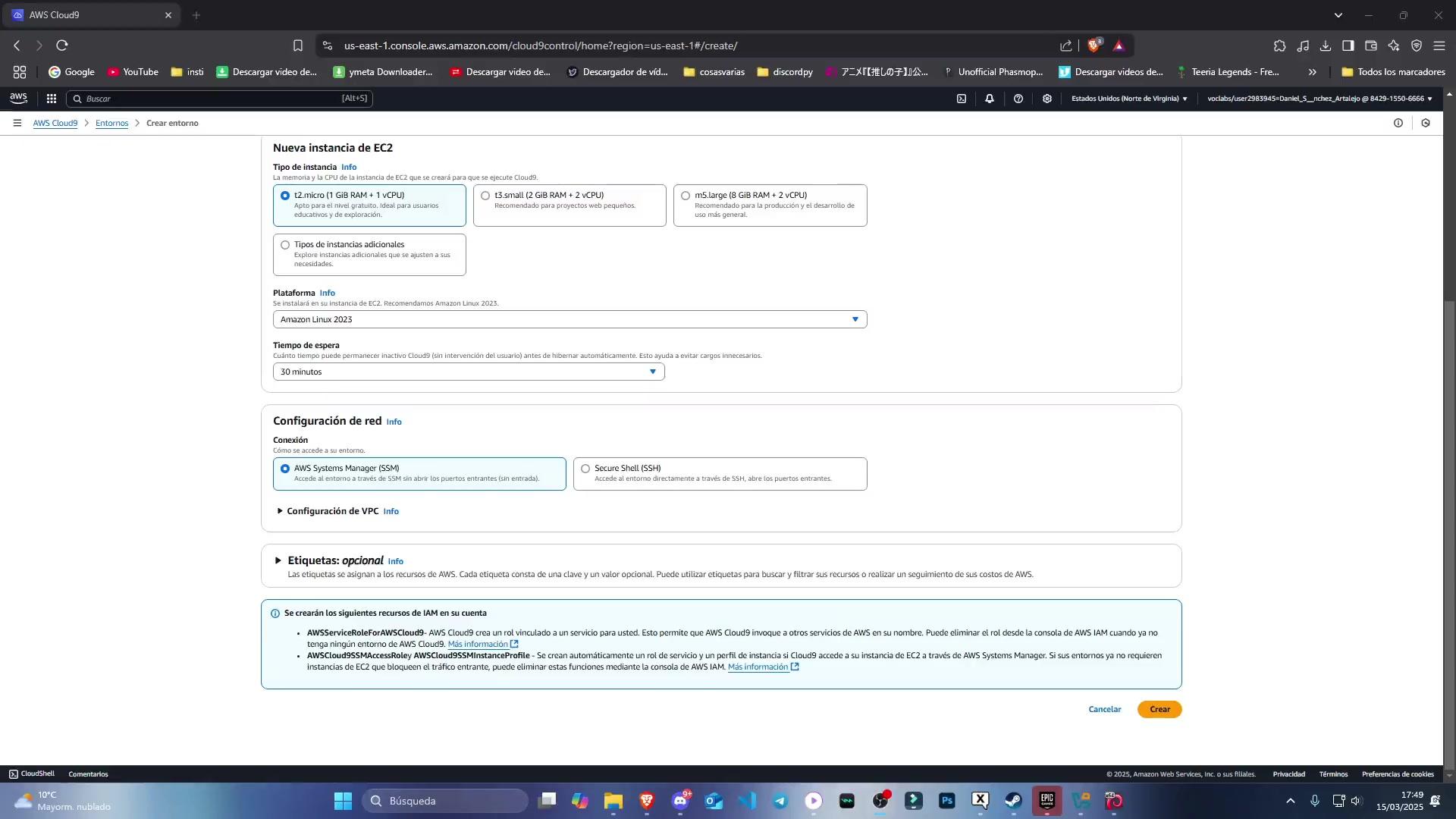Screen dimensions: 1456x819
Task: Open AWS console settings gear icon
Action: [1047, 99]
